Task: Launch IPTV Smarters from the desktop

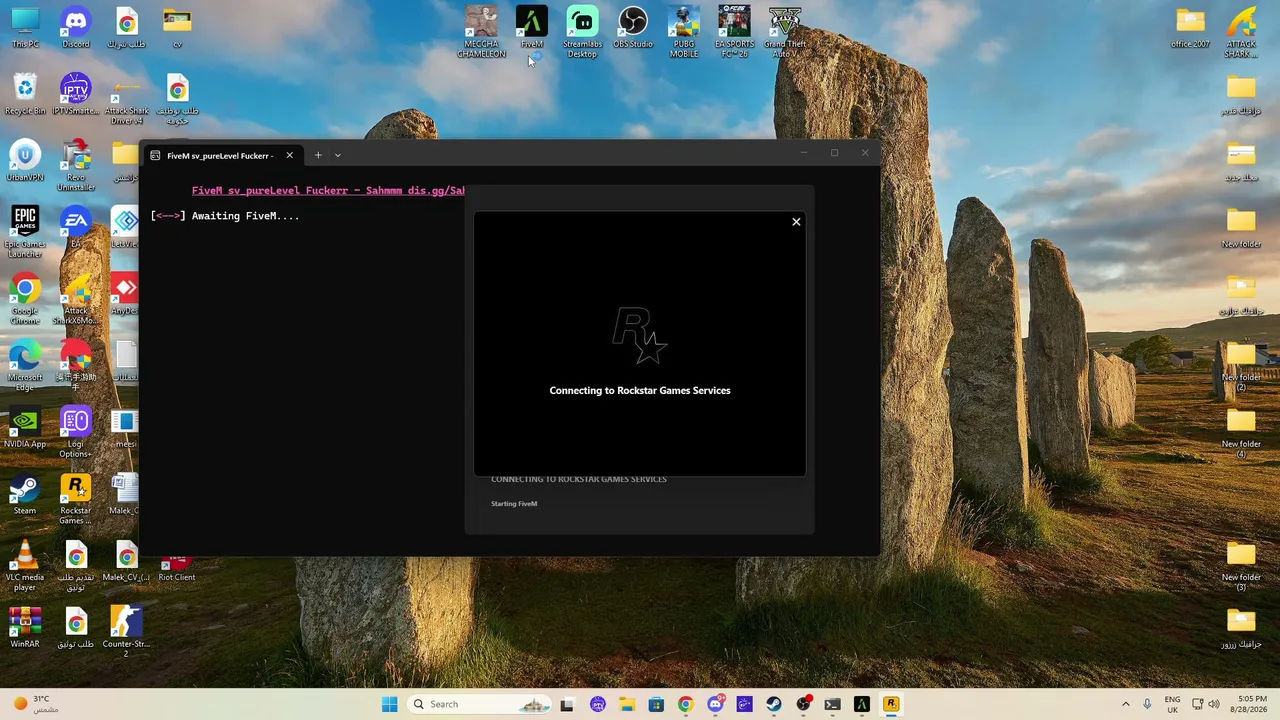Action: tap(75, 95)
